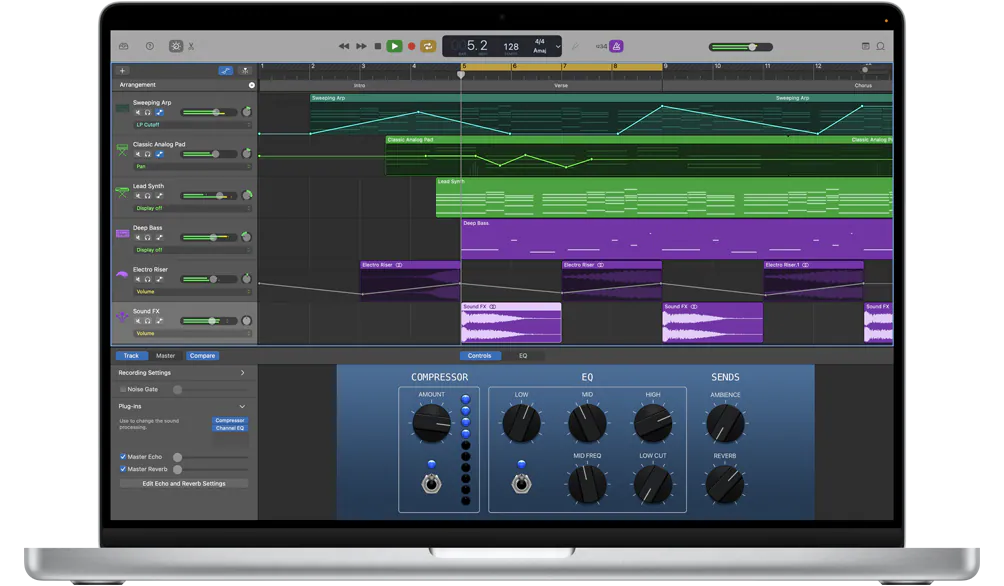Click the Arrangement add marker circle button
This screenshot has height=586, width=1004.
[252, 85]
